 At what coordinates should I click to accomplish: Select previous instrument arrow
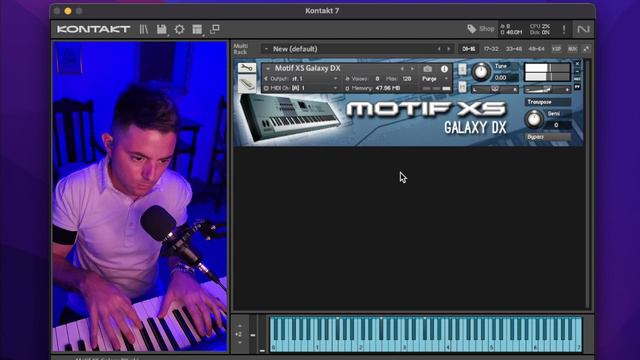402,69
